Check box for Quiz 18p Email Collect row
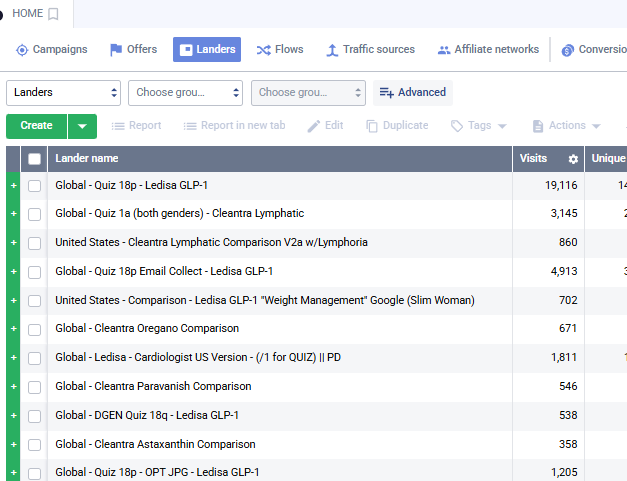Image resolution: width=627 pixels, height=481 pixels. pyautogui.click(x=34, y=272)
